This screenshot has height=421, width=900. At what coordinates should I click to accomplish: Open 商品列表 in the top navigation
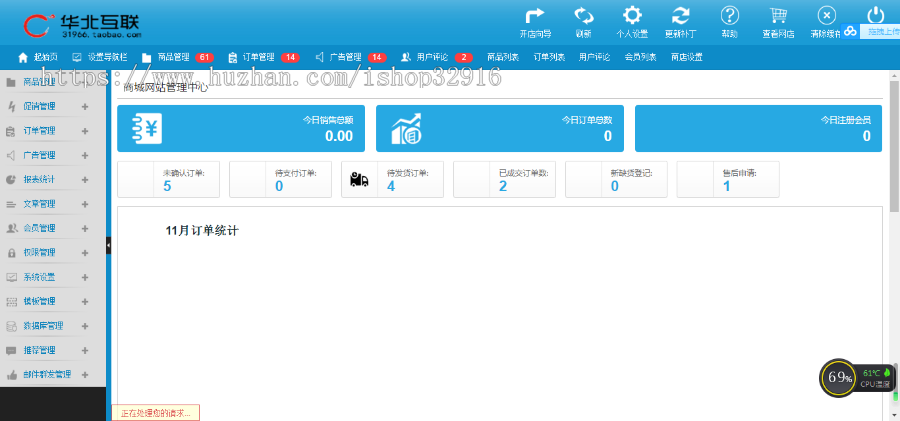pyautogui.click(x=503, y=57)
